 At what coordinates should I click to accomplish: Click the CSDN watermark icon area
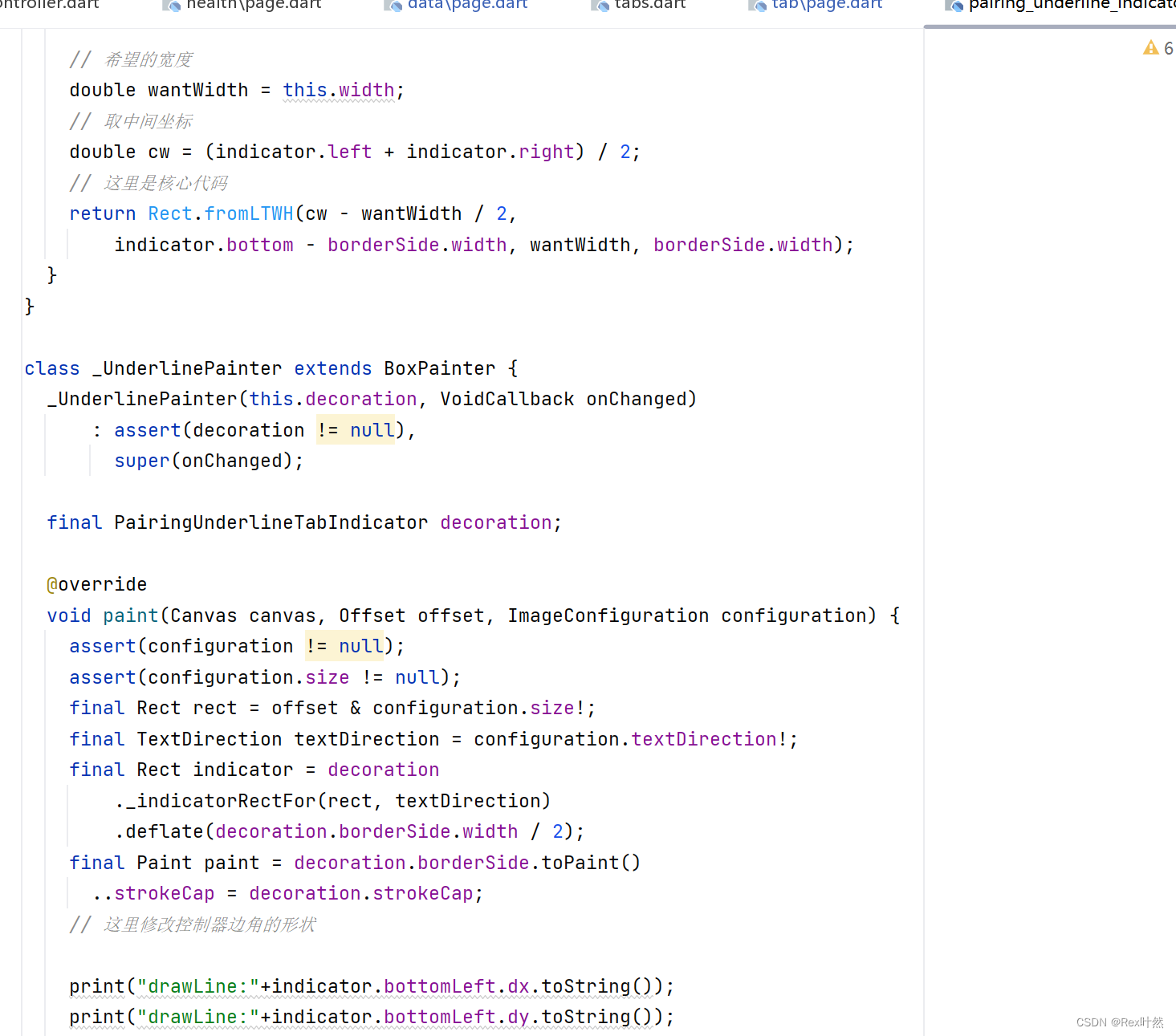pos(1119,1022)
